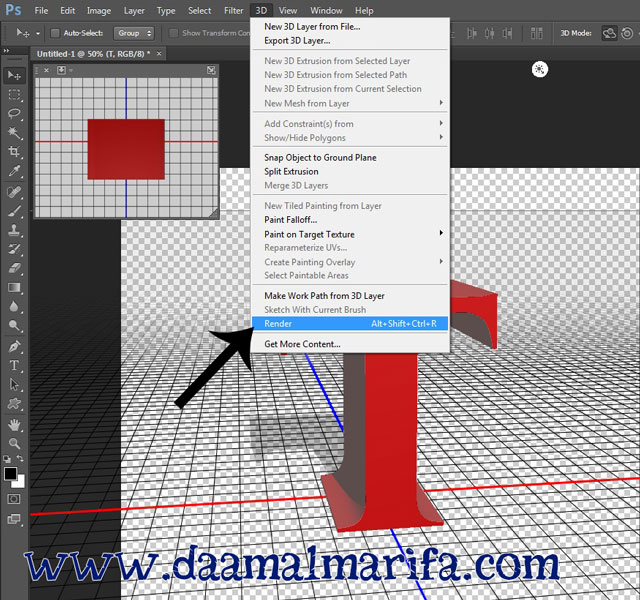This screenshot has height=600, width=640.
Task: Choose Export 3D Layer
Action: point(350,41)
